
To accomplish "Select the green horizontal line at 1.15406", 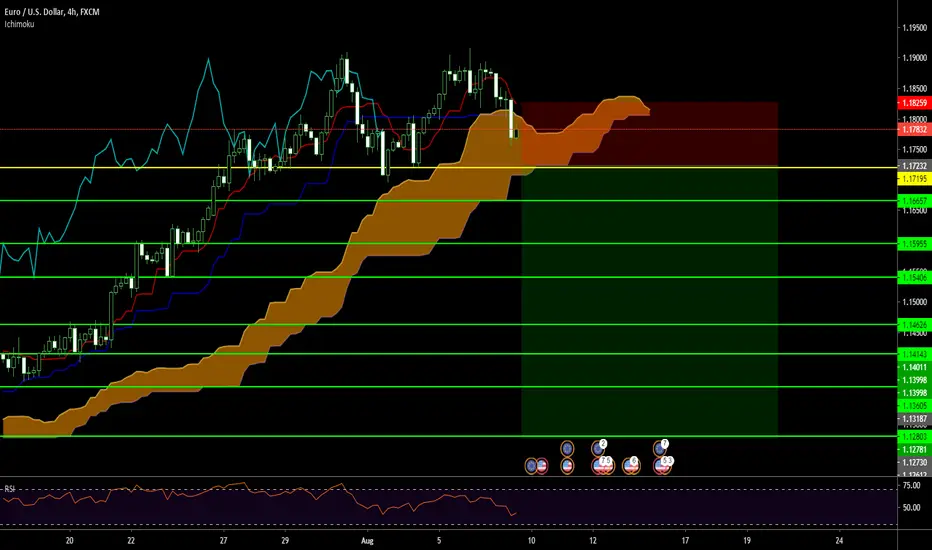I will [448, 277].
